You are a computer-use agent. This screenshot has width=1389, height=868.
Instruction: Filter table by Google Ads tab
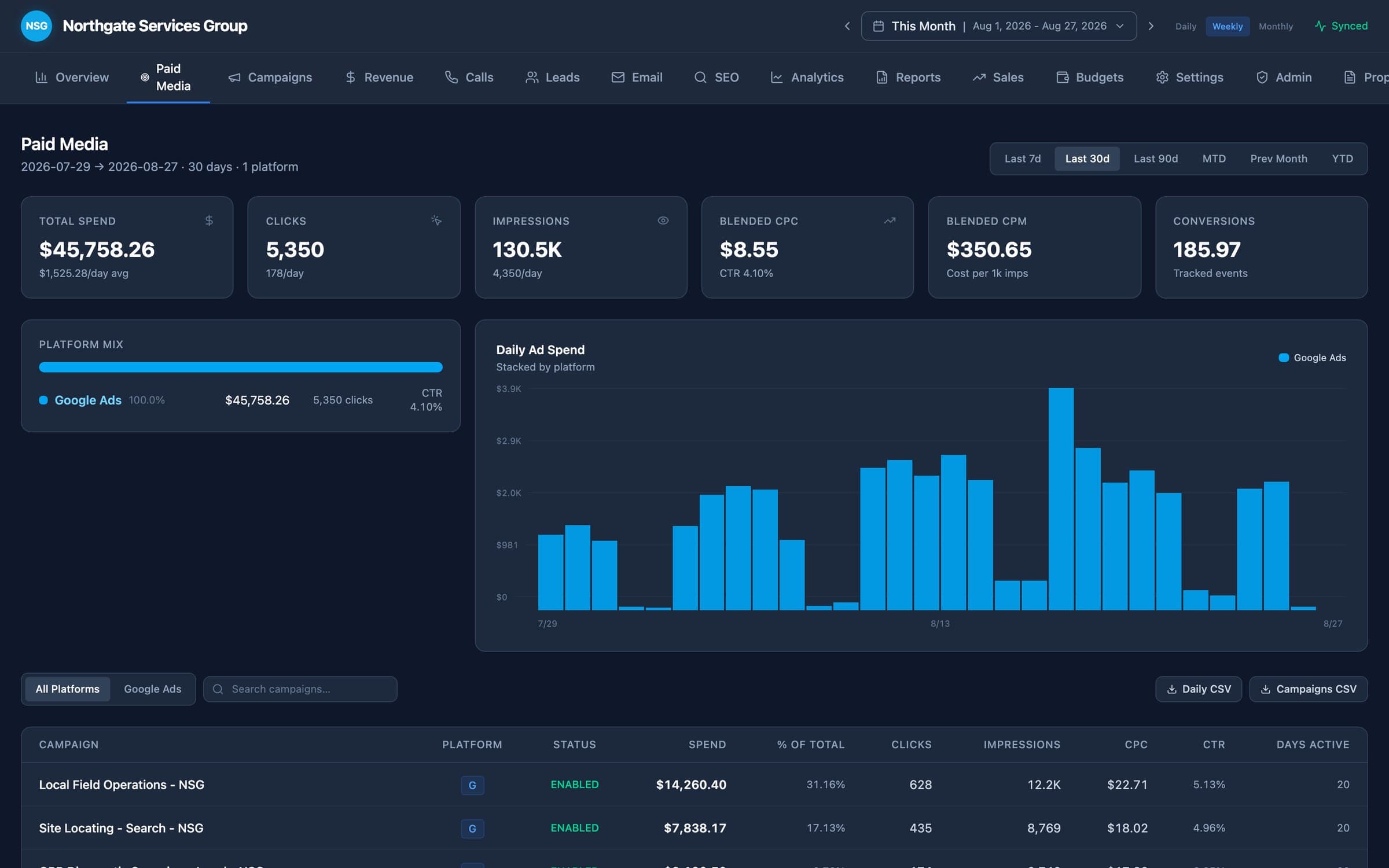[x=153, y=689]
